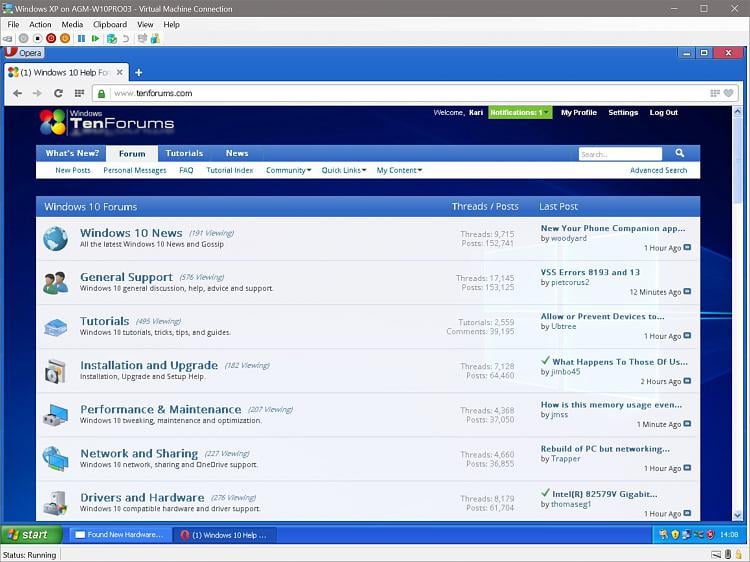This screenshot has height=562, width=750.
Task: Open Personal Messages link
Action: coord(135,170)
